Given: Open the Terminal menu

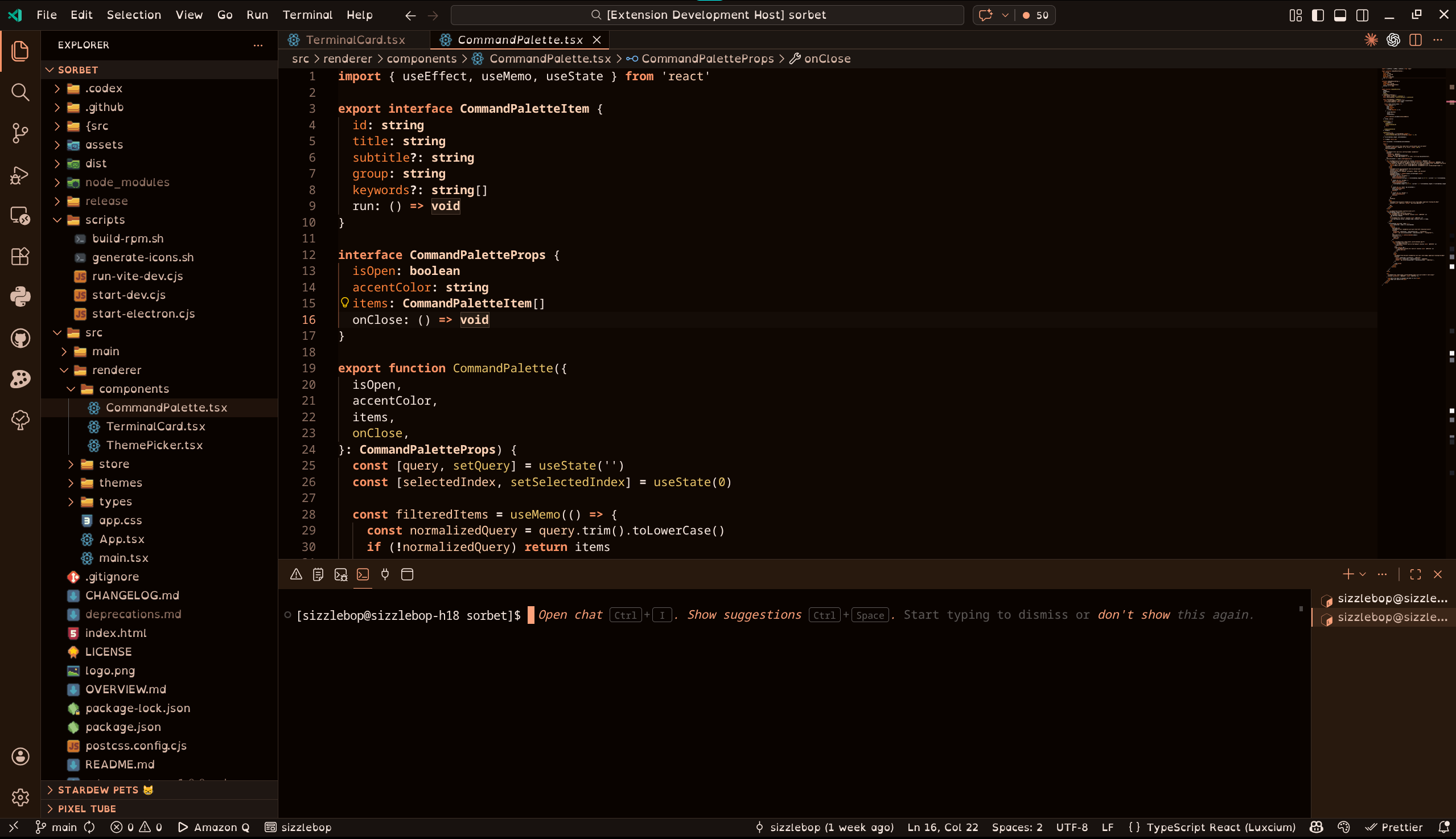Looking at the screenshot, I should tap(307, 15).
